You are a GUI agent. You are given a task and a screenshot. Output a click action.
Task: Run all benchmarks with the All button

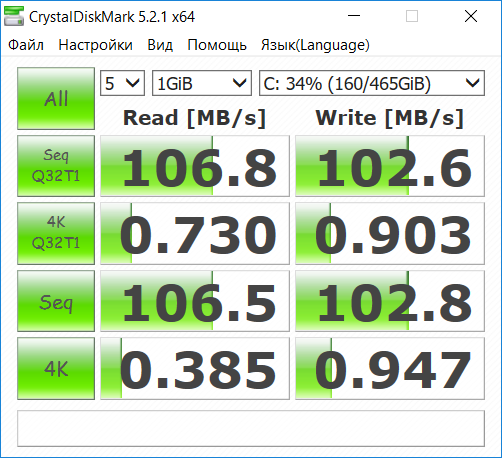click(56, 98)
